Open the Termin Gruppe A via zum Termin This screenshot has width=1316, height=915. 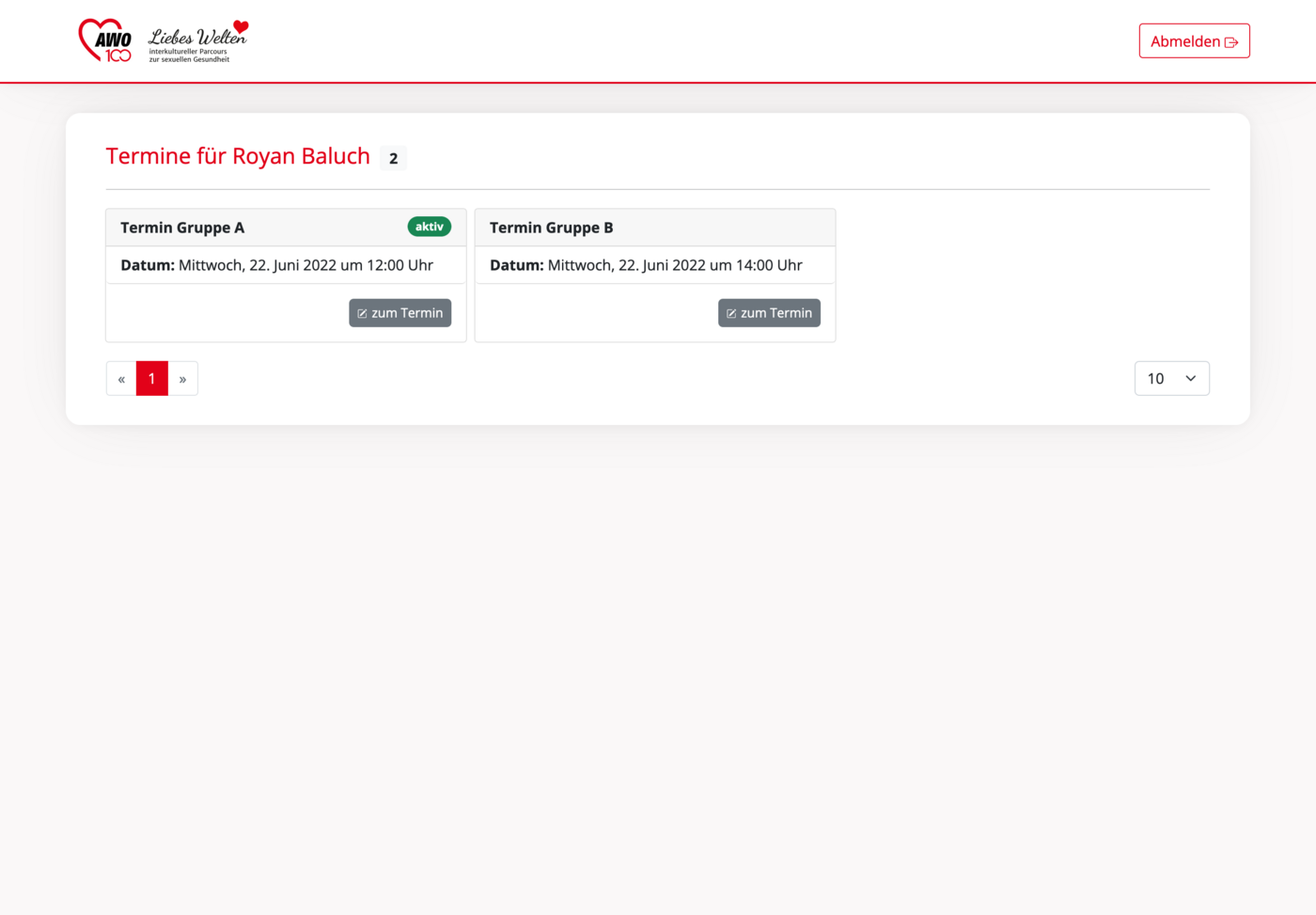pos(399,313)
